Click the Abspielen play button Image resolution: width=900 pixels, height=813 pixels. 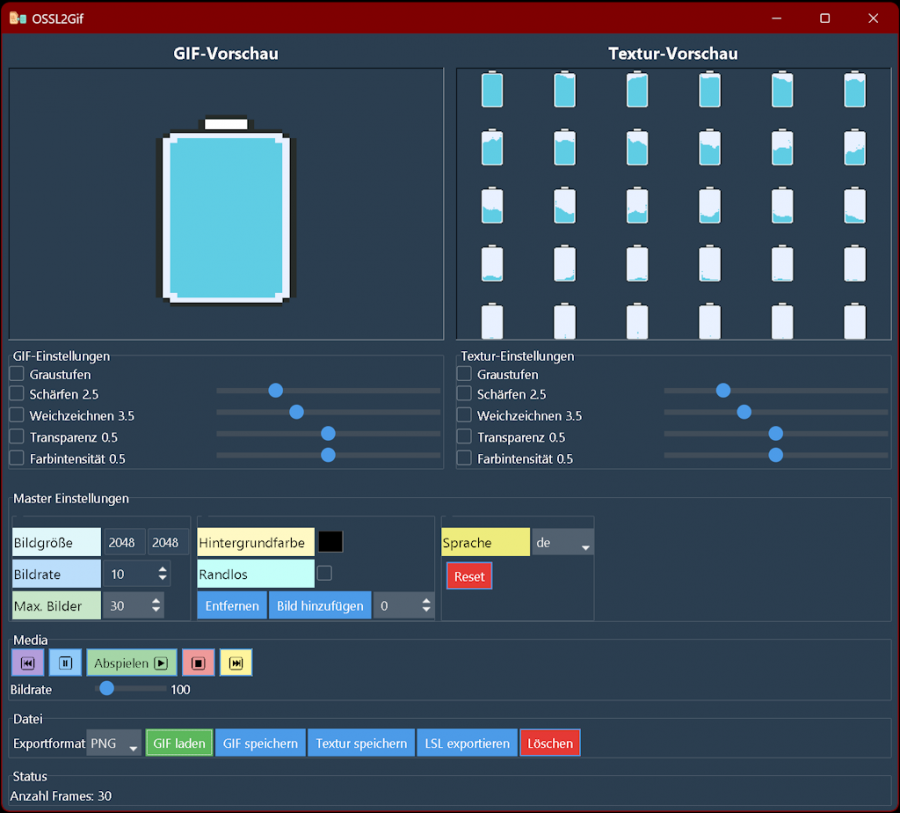(x=131, y=663)
